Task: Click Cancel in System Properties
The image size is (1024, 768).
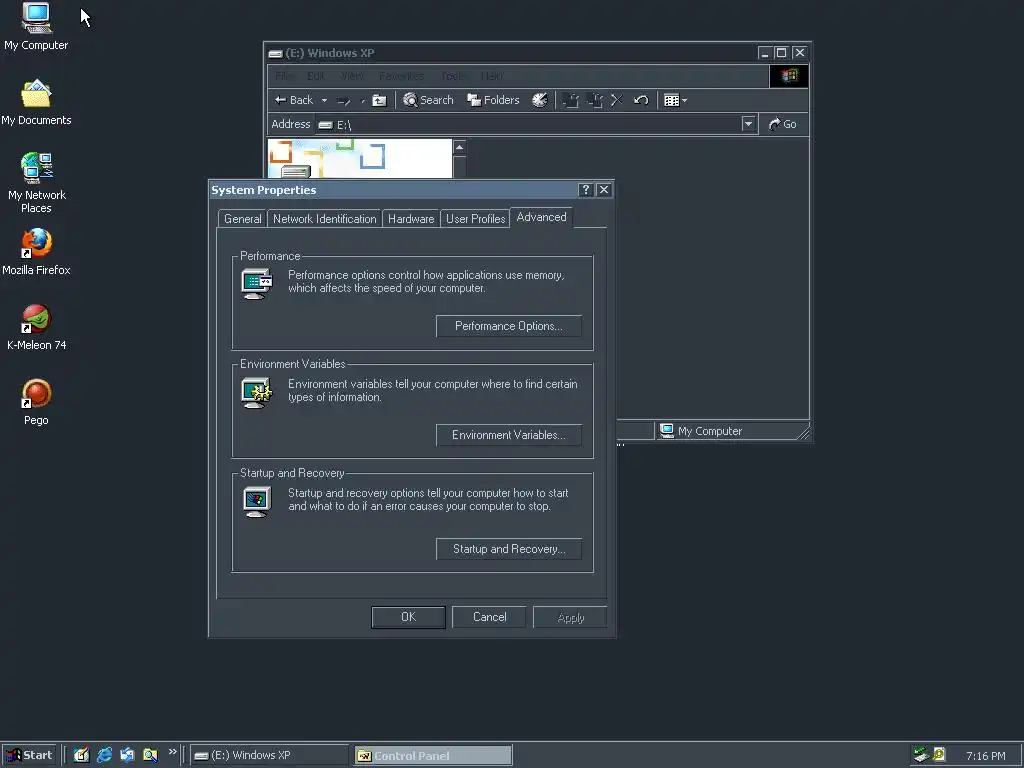Action: 489,617
